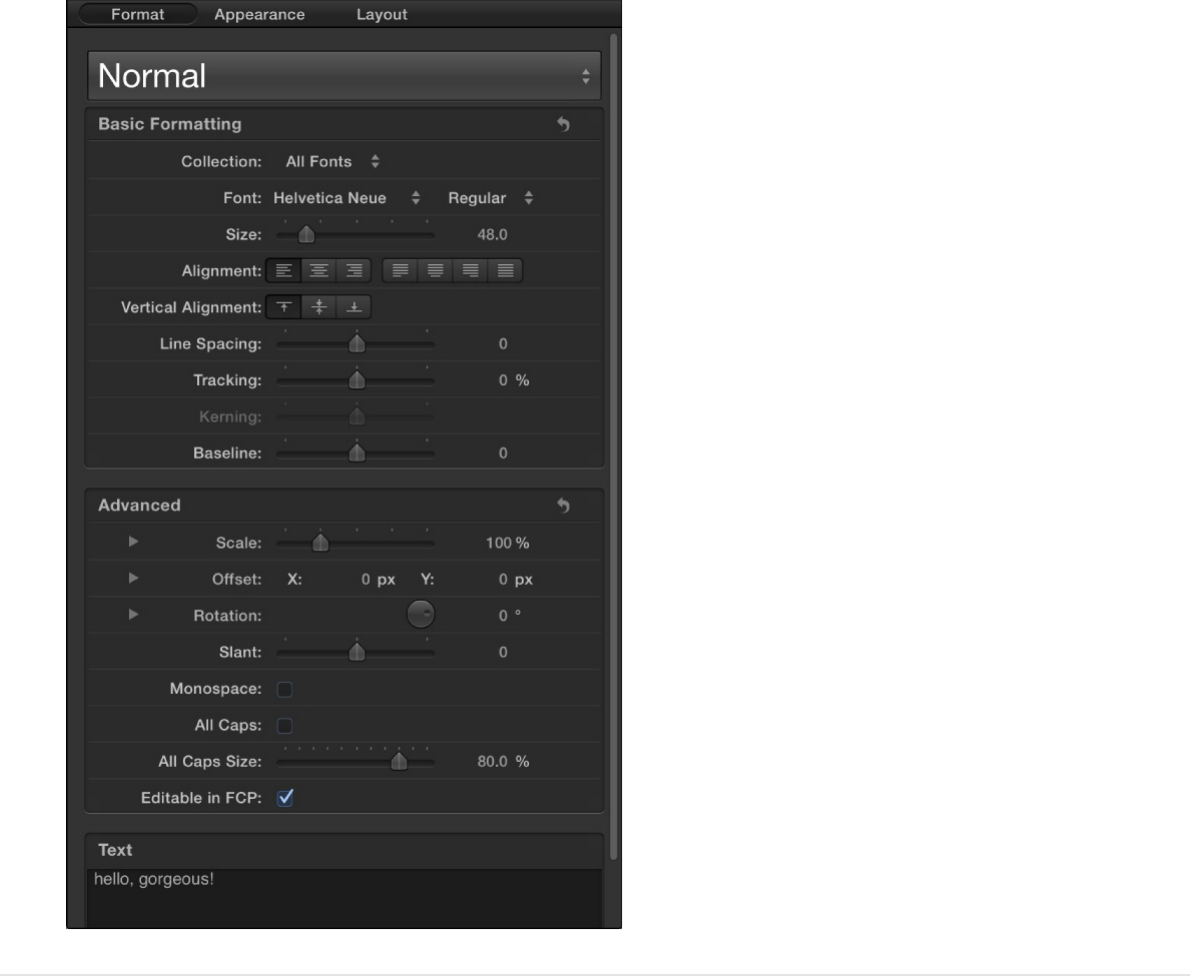Click the Basic Formatting section header
Viewport: 1190px width, 976px height.
344,124
